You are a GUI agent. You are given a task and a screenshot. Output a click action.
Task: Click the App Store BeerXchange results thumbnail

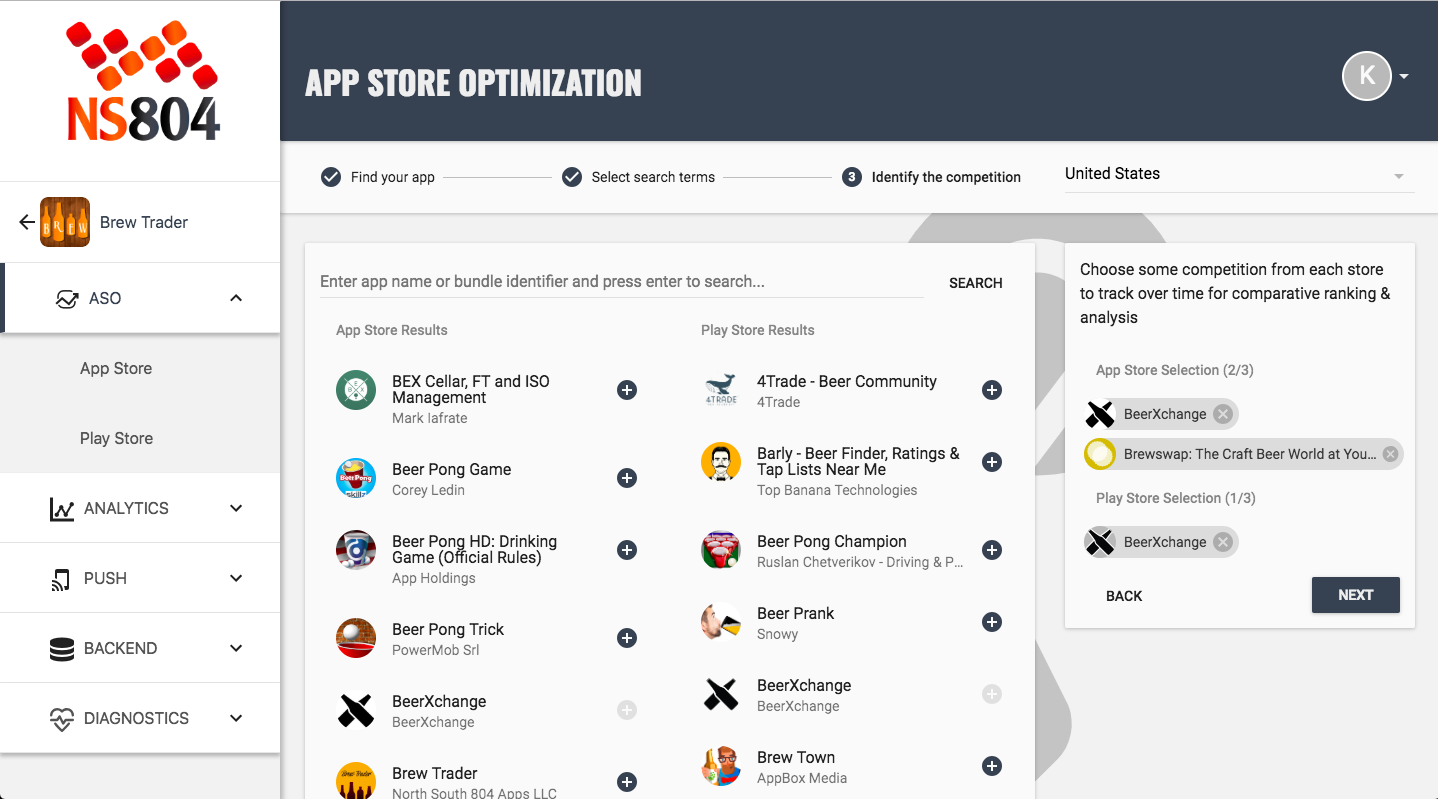click(356, 710)
